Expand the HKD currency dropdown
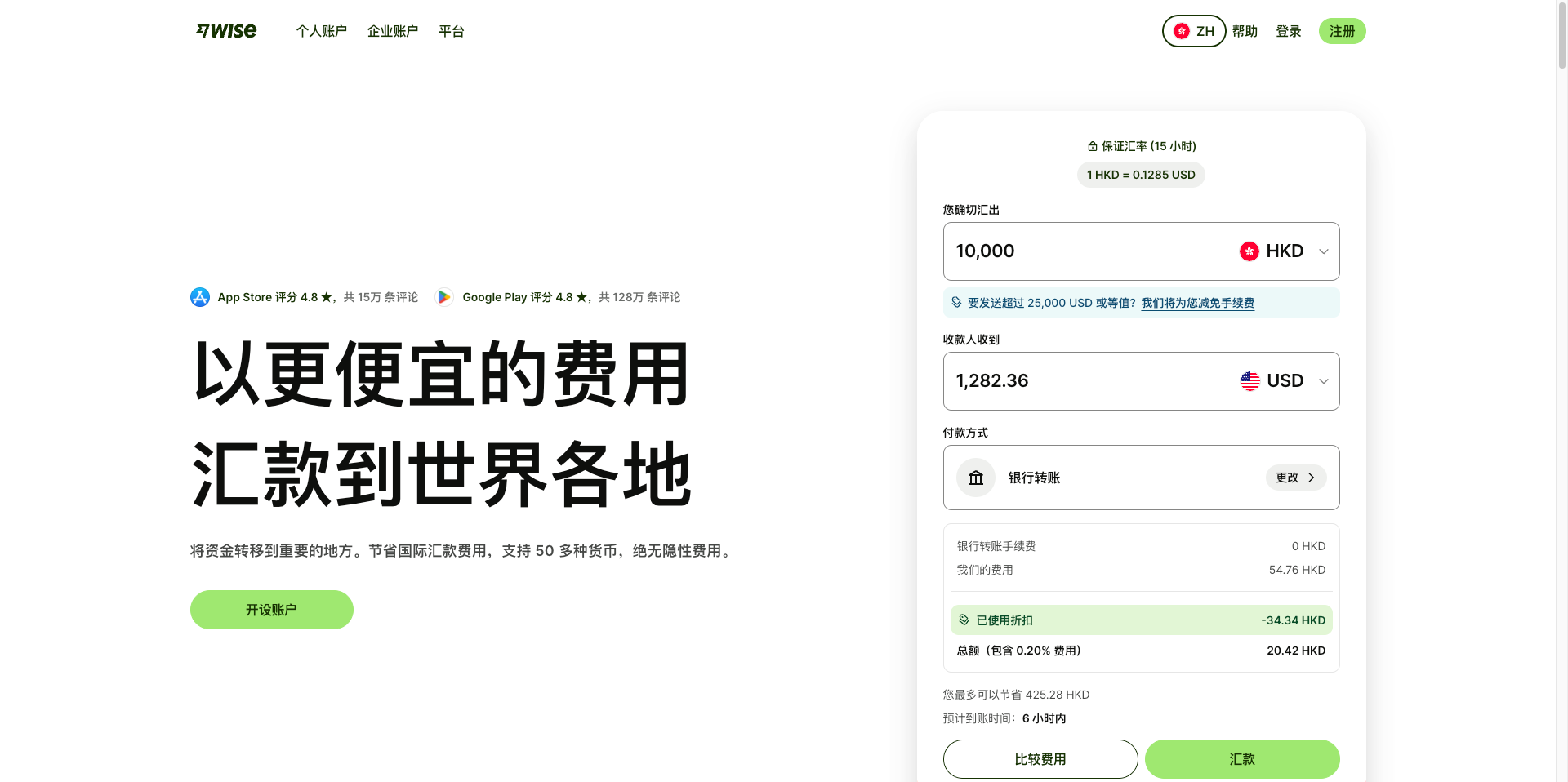Screen dimensions: 1568x782 [x=1323, y=251]
